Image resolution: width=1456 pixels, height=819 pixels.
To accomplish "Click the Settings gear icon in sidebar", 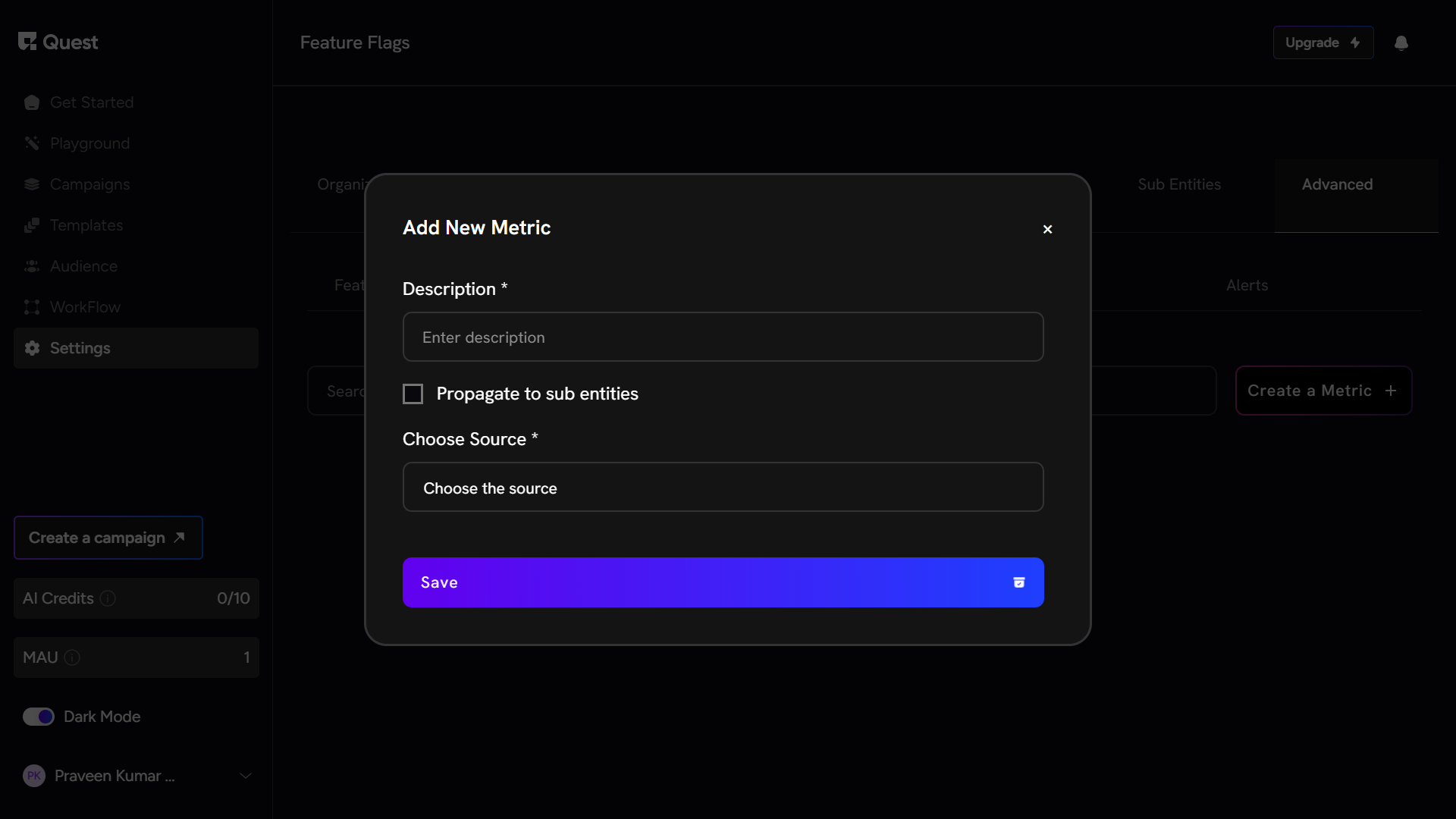I will tap(32, 348).
